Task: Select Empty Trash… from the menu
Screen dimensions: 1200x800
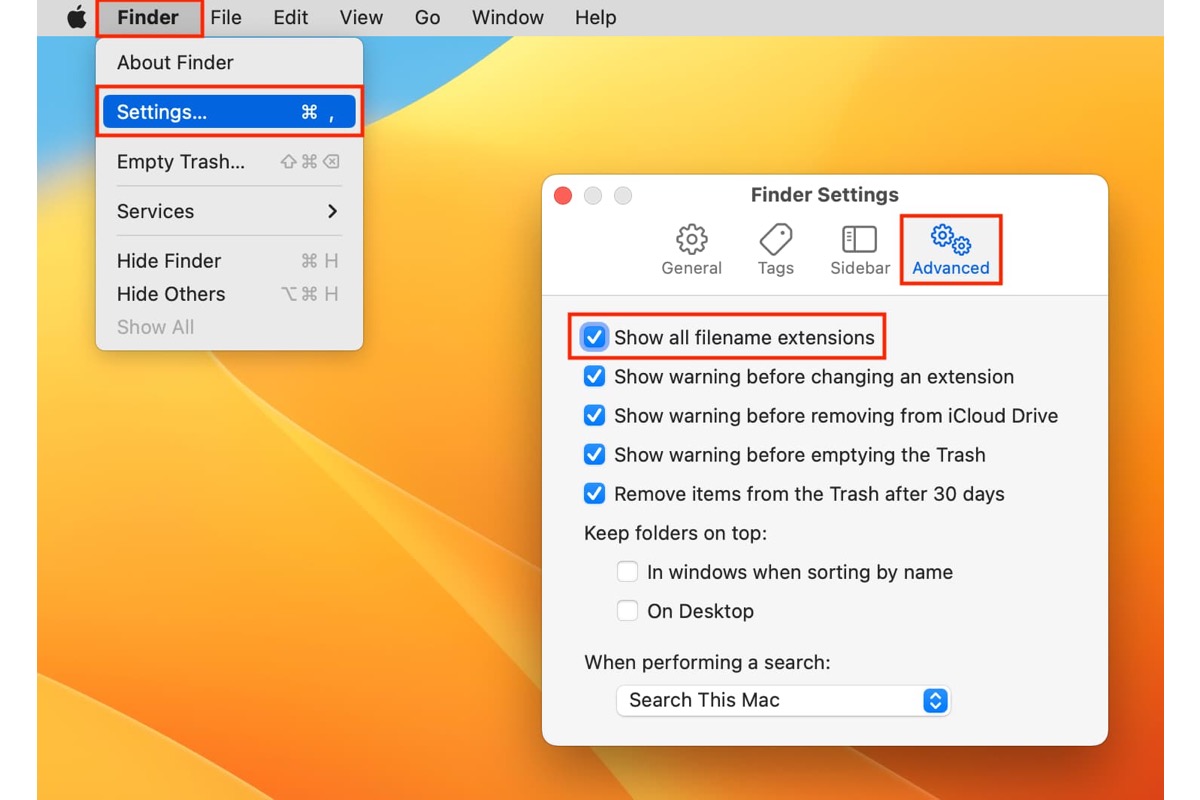Action: (181, 162)
